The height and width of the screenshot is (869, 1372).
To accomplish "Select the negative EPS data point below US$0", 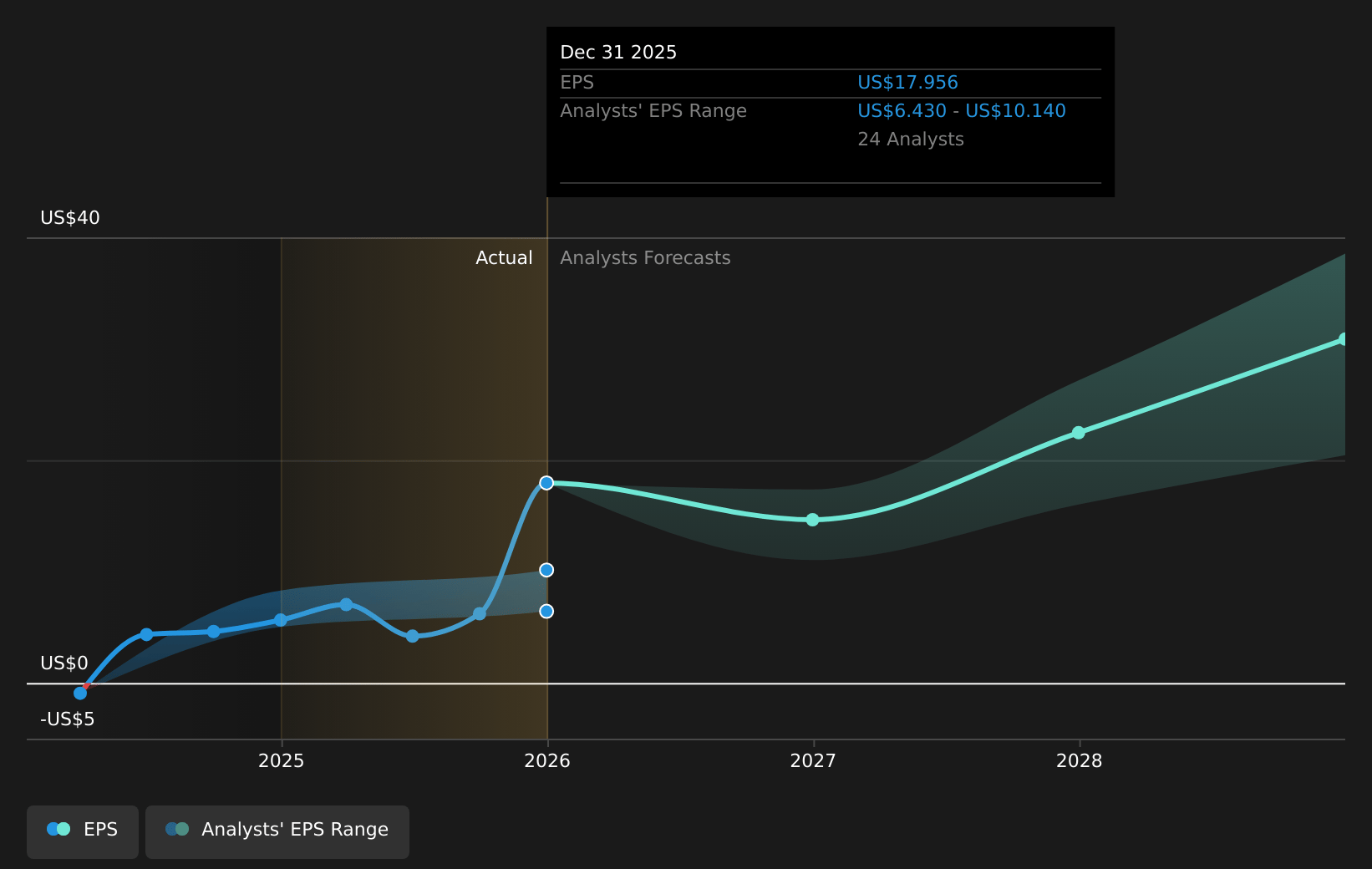I will tap(80, 693).
